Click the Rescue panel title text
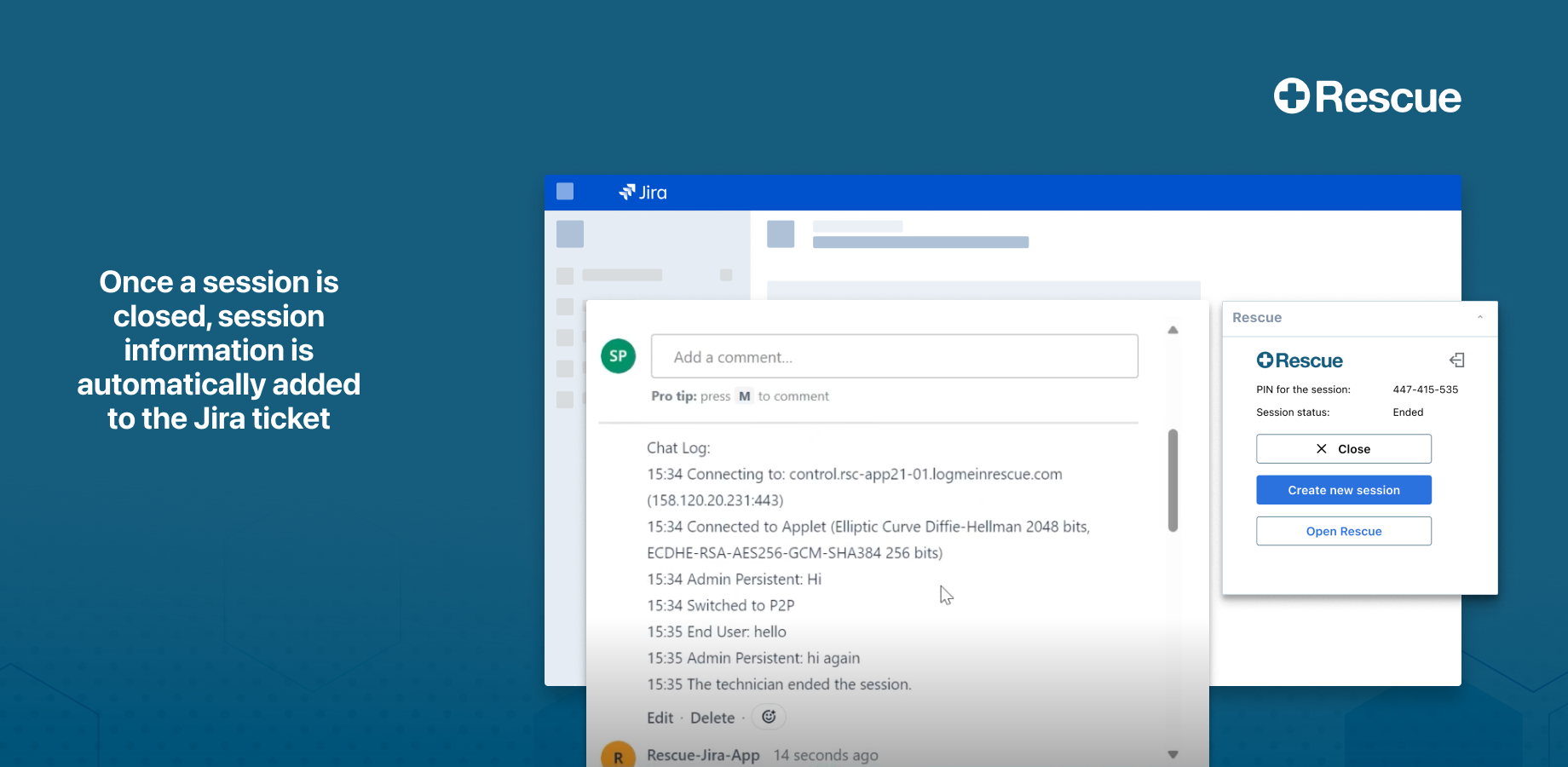Image resolution: width=1568 pixels, height=767 pixels. [x=1257, y=317]
